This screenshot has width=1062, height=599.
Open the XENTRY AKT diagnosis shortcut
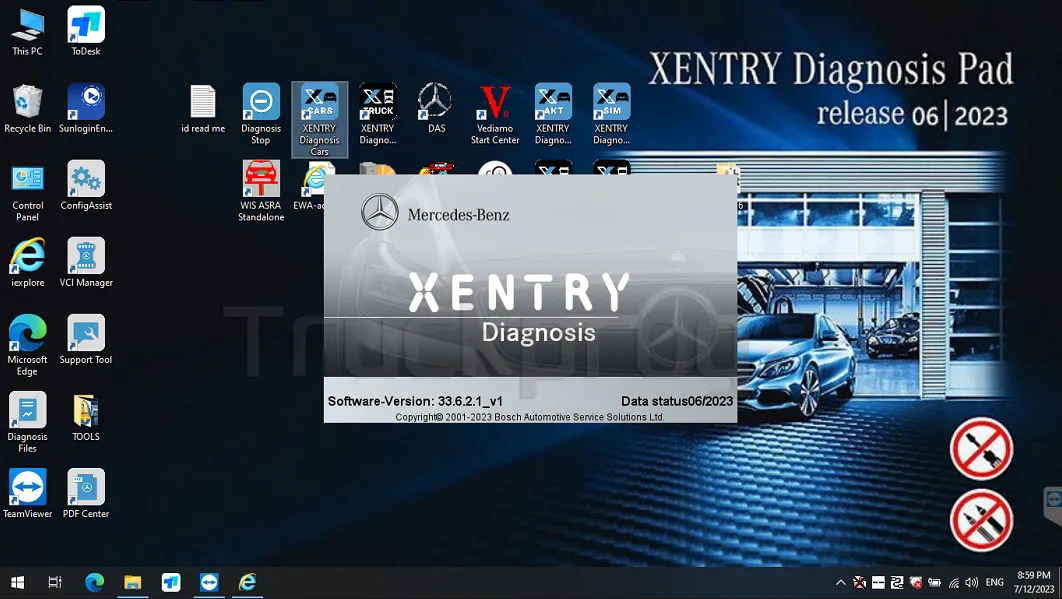coord(553,114)
